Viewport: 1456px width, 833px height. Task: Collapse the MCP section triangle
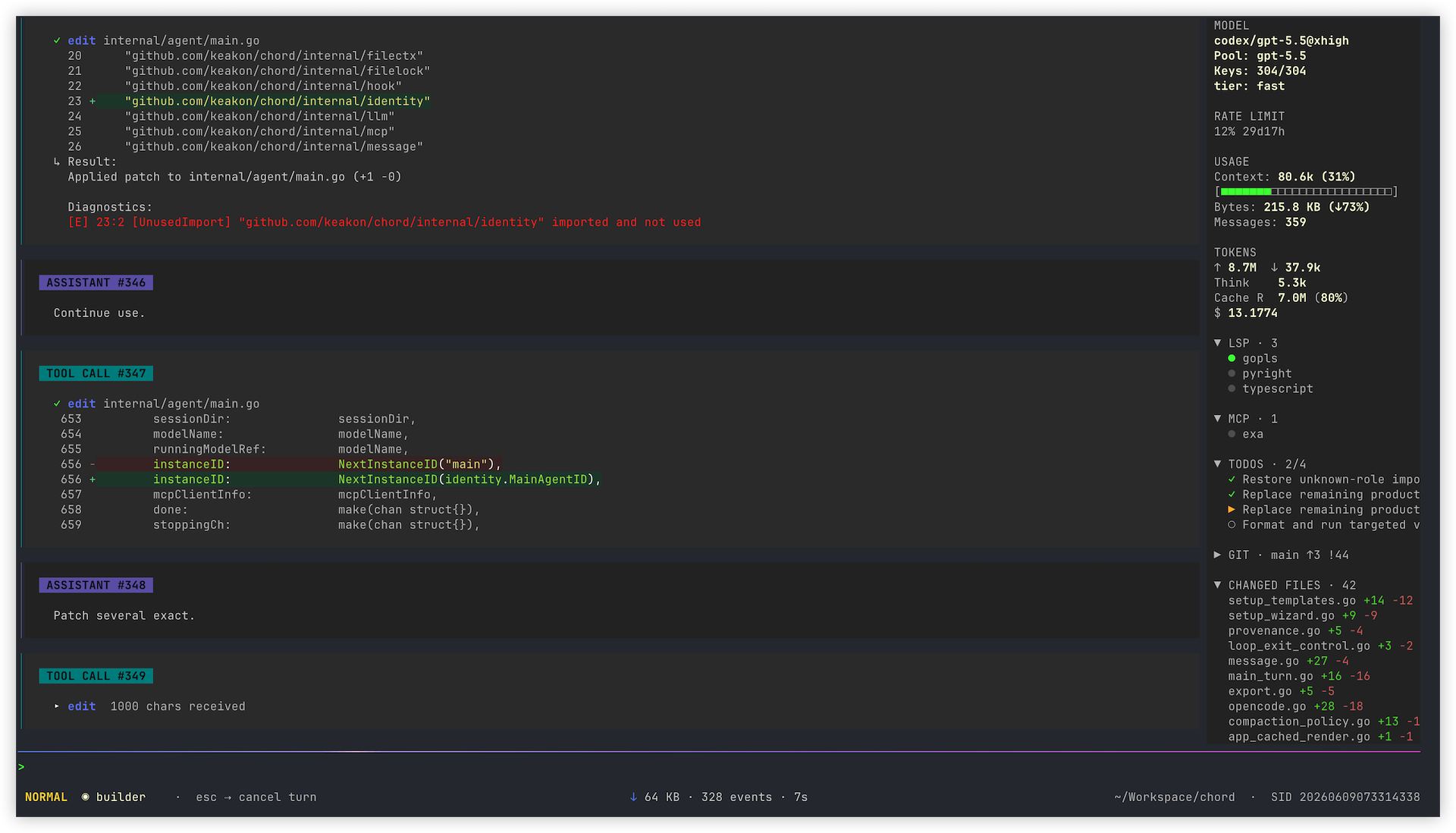(1218, 419)
